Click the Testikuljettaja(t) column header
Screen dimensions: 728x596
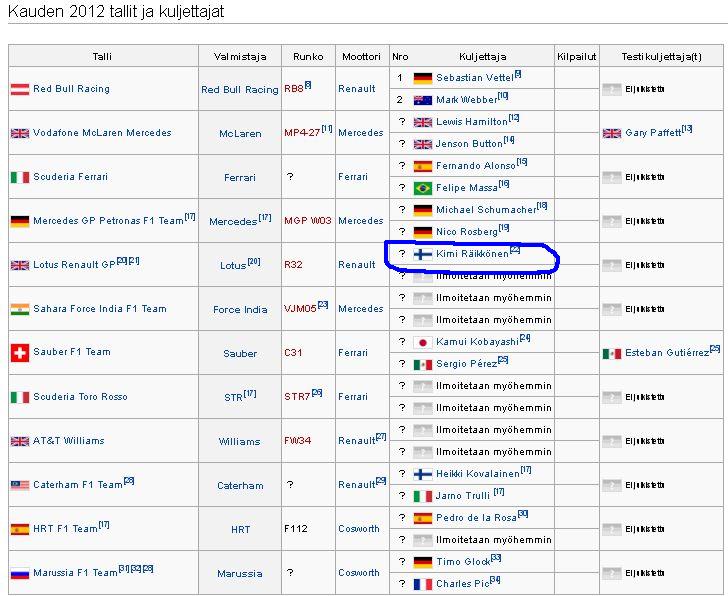coord(662,57)
